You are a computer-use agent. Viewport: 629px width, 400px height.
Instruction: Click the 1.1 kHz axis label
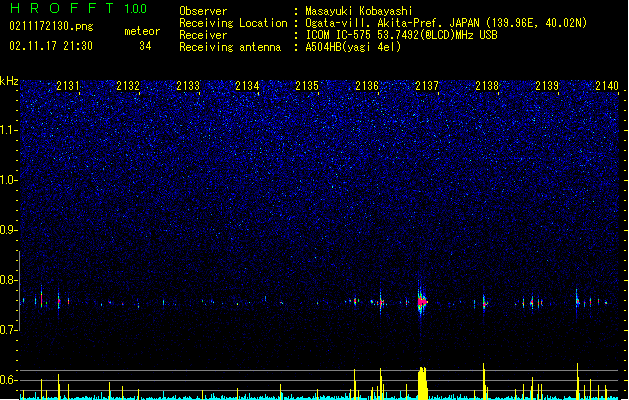[x=9, y=130]
